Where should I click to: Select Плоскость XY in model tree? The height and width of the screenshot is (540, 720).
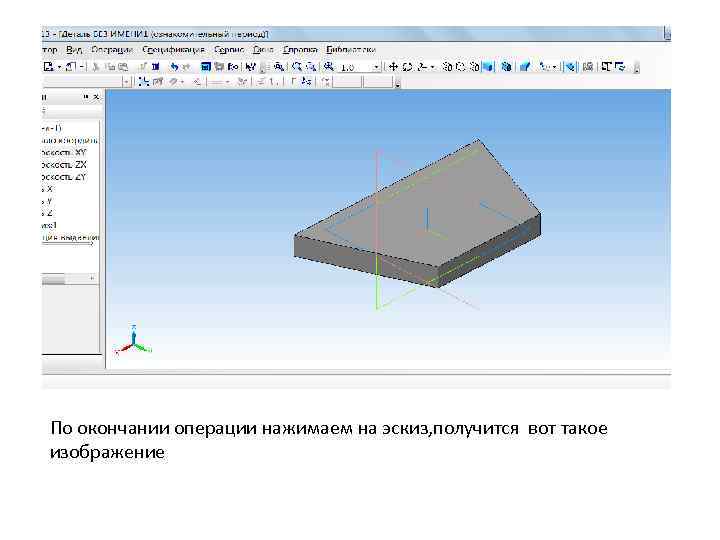tap(64, 152)
